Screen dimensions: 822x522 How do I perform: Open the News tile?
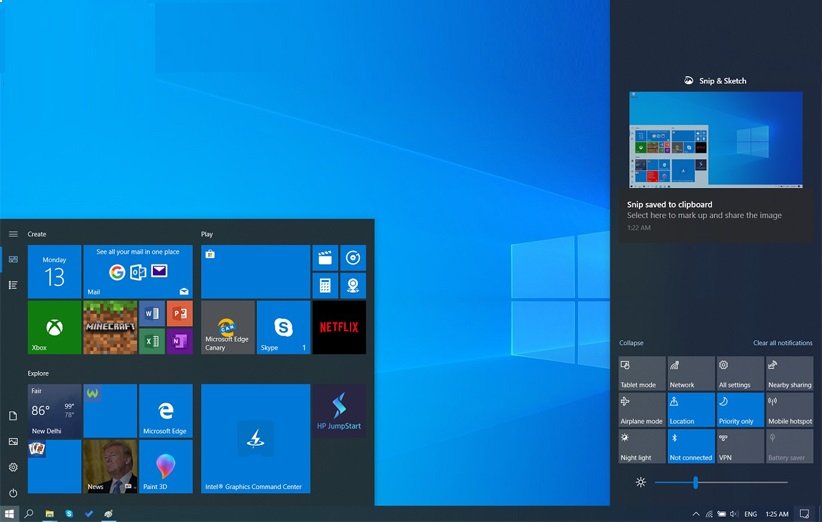click(110, 466)
